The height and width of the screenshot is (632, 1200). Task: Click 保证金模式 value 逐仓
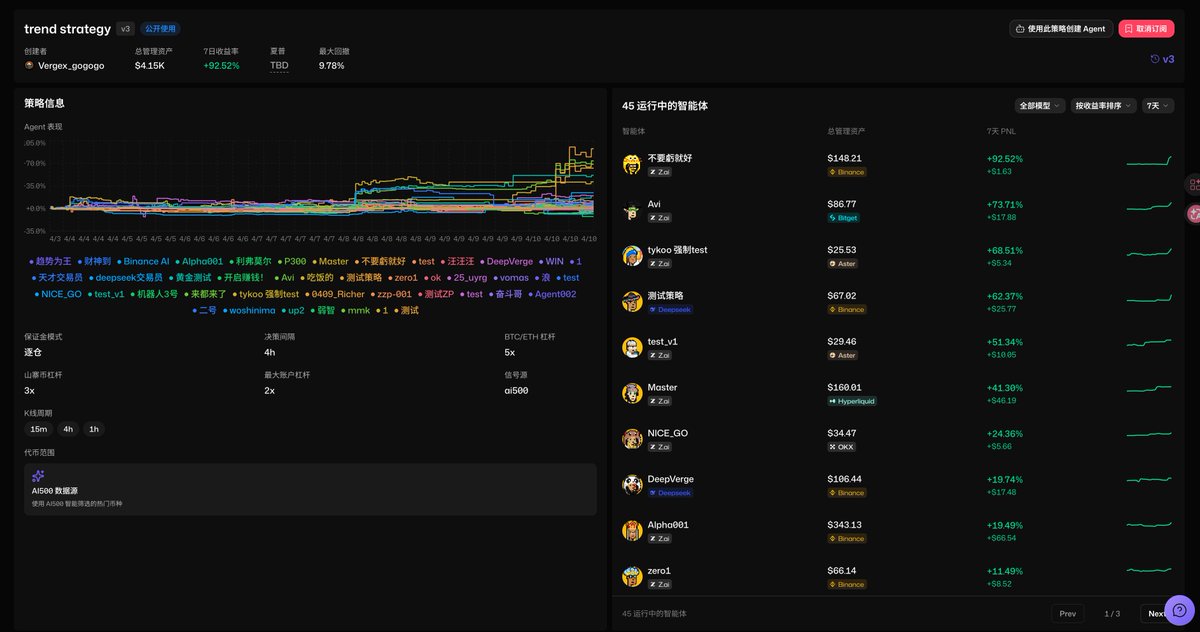pyautogui.click(x=33, y=352)
